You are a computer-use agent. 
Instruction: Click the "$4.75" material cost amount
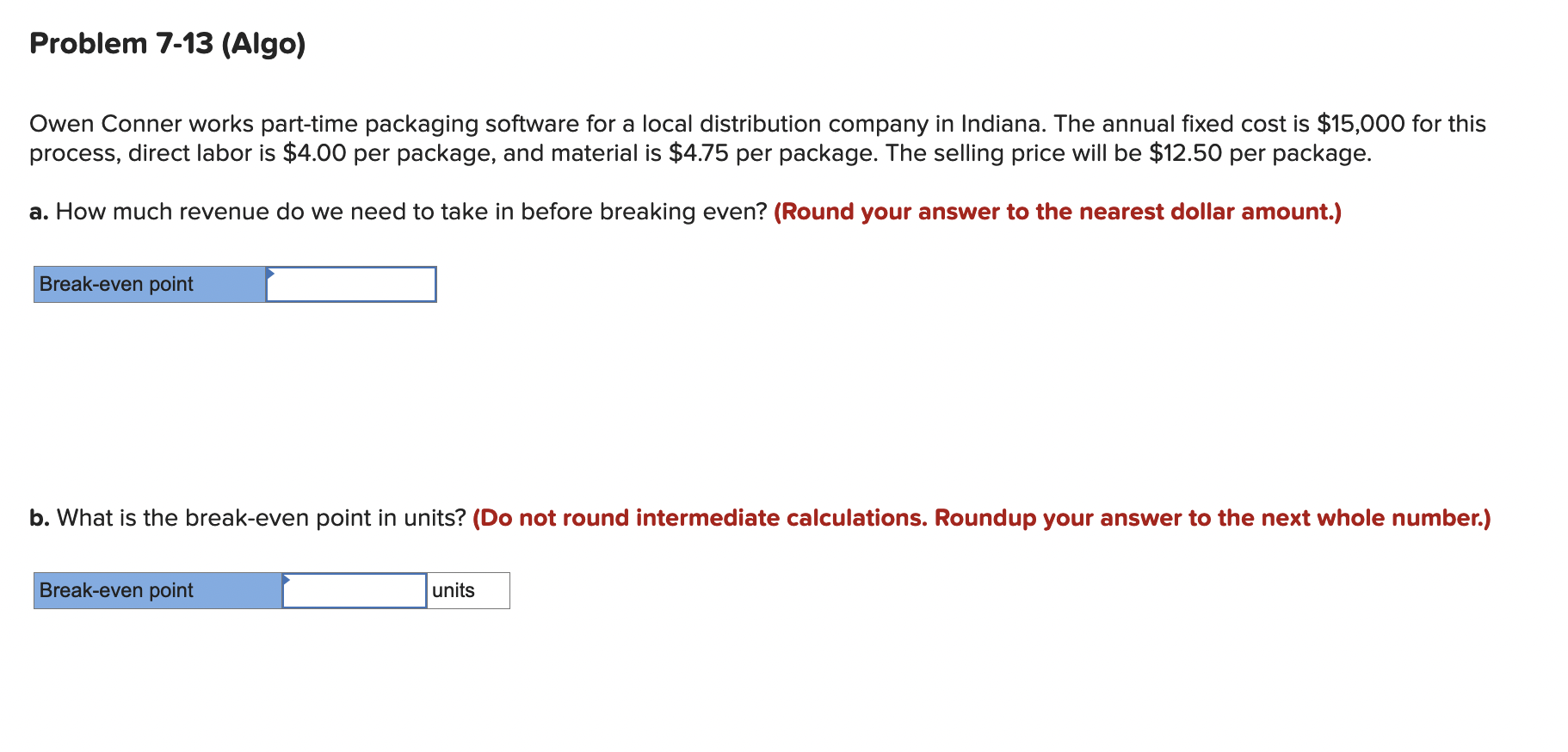click(x=698, y=154)
